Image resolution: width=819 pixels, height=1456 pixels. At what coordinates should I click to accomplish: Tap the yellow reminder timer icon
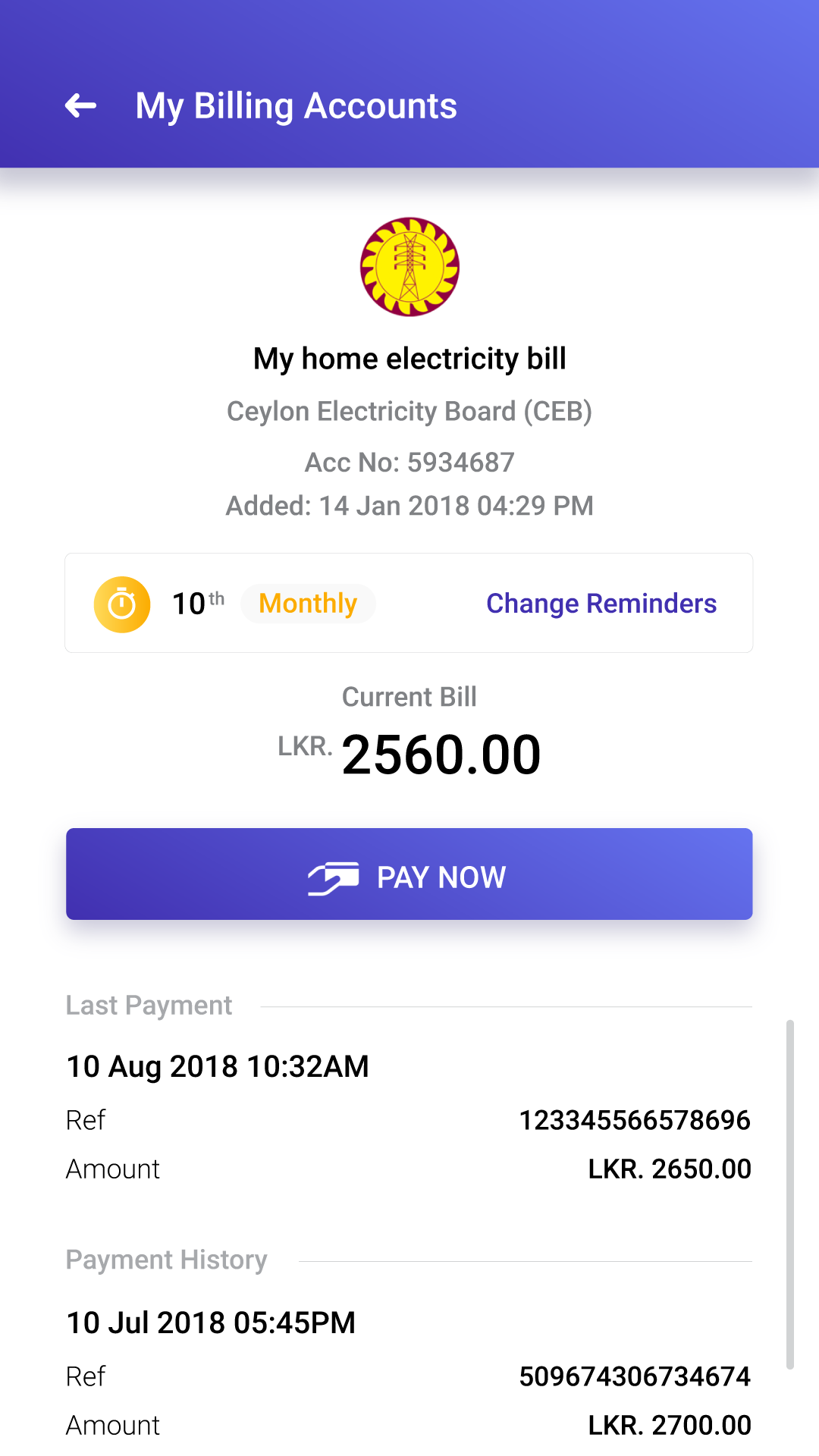(x=121, y=604)
